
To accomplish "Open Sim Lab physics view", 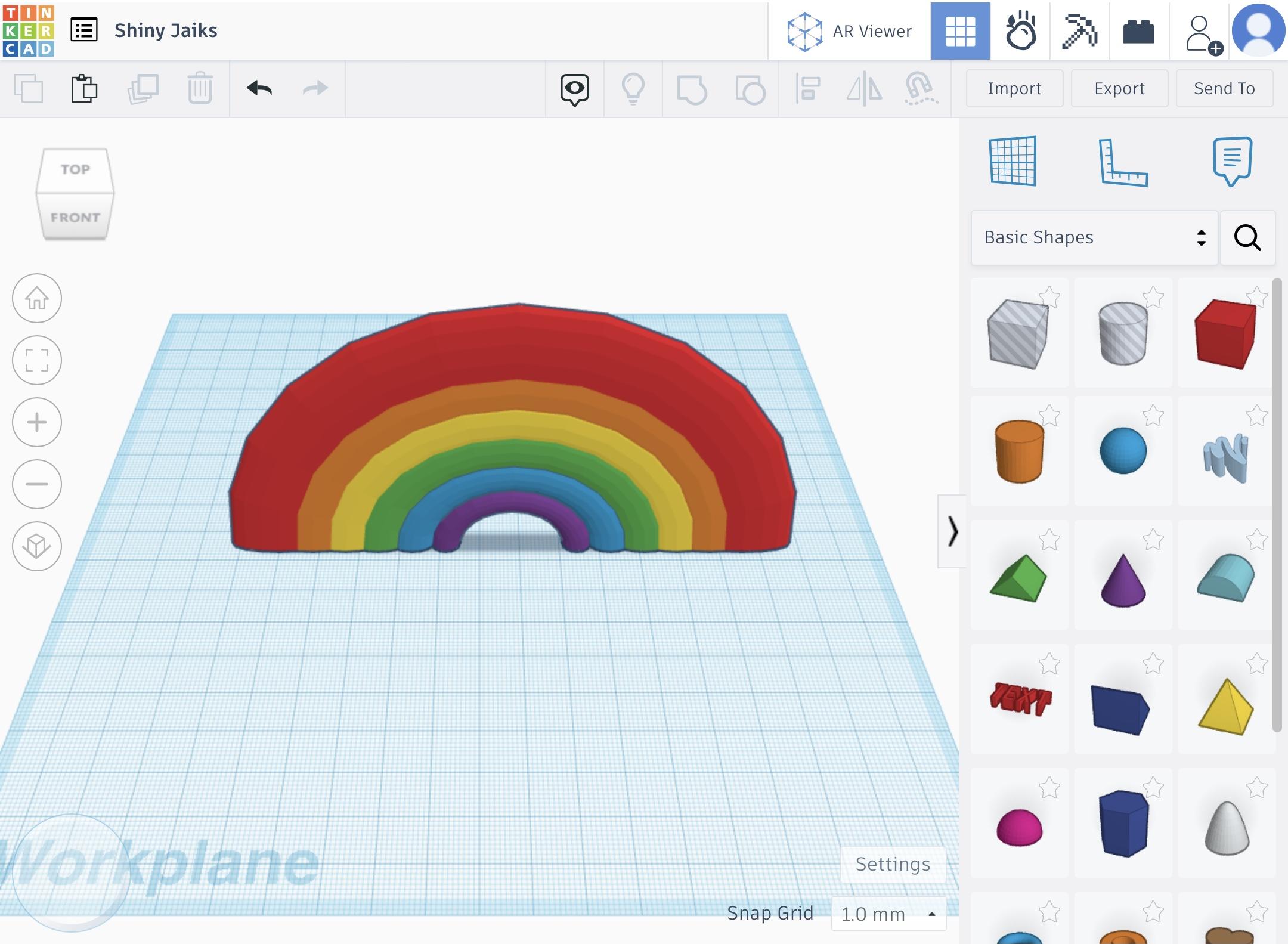I will pos(1020,31).
